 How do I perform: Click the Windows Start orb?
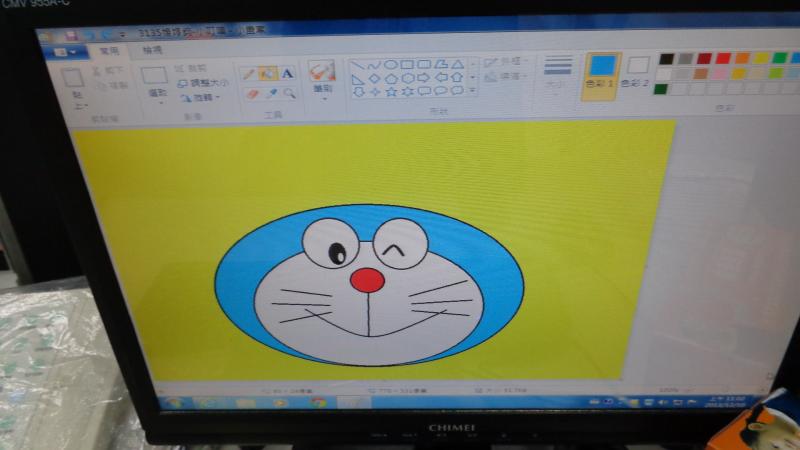click(174, 403)
